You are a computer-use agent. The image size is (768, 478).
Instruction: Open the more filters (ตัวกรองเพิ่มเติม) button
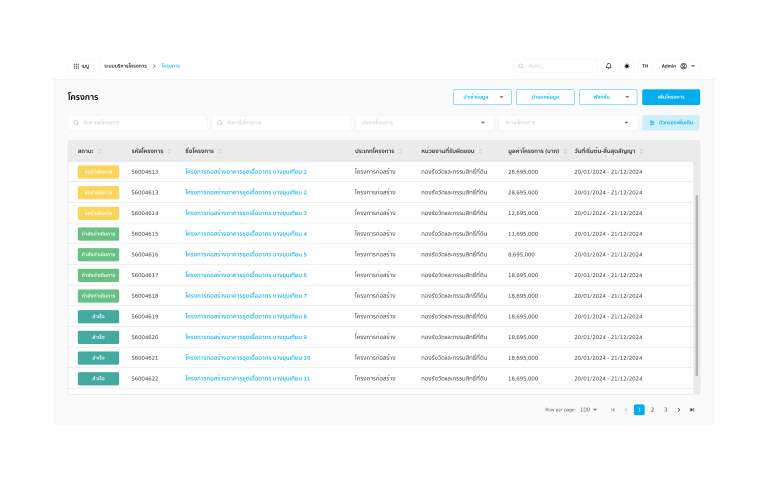pyautogui.click(x=671, y=123)
